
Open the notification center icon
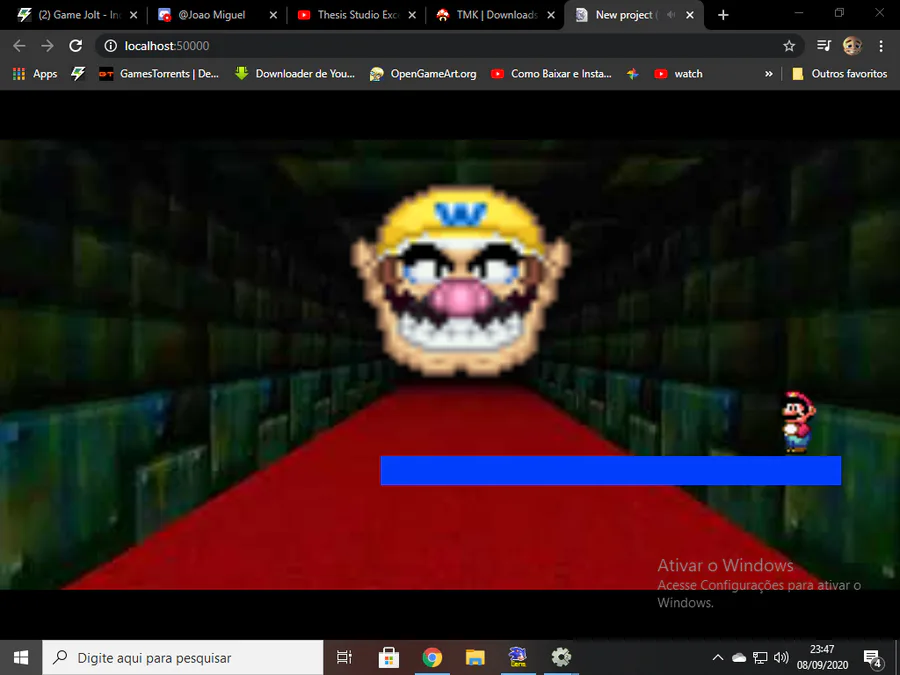point(874,658)
